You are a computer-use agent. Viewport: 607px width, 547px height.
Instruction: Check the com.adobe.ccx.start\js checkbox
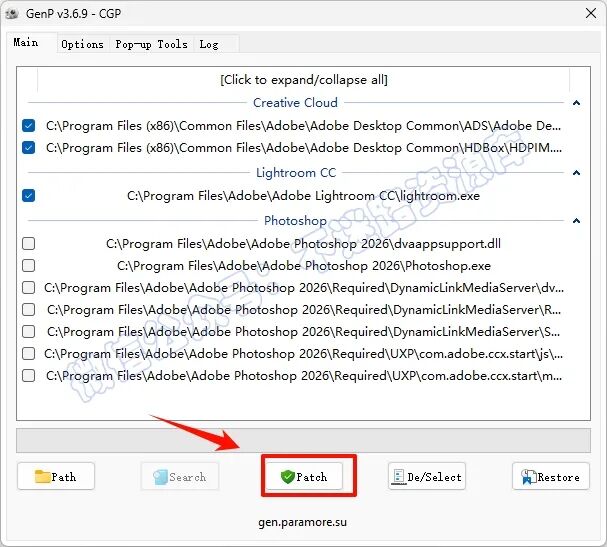29,353
